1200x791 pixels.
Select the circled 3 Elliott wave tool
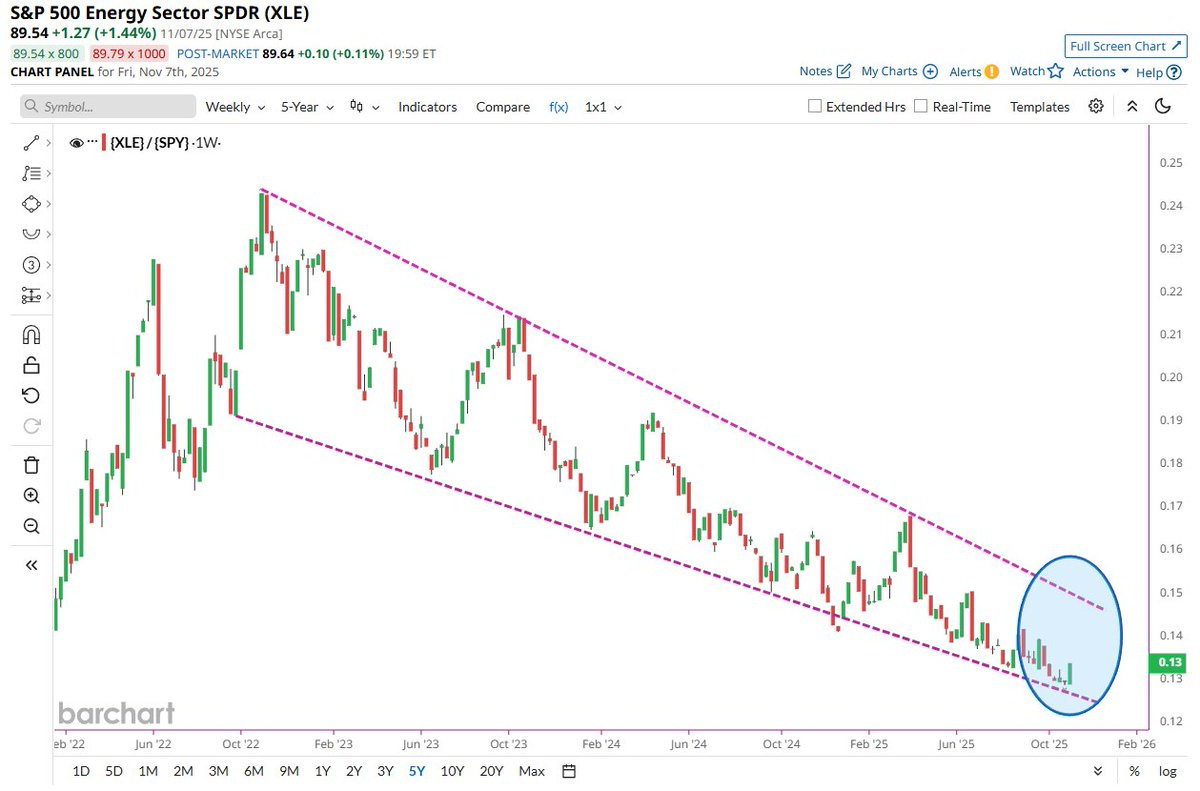[x=30, y=265]
